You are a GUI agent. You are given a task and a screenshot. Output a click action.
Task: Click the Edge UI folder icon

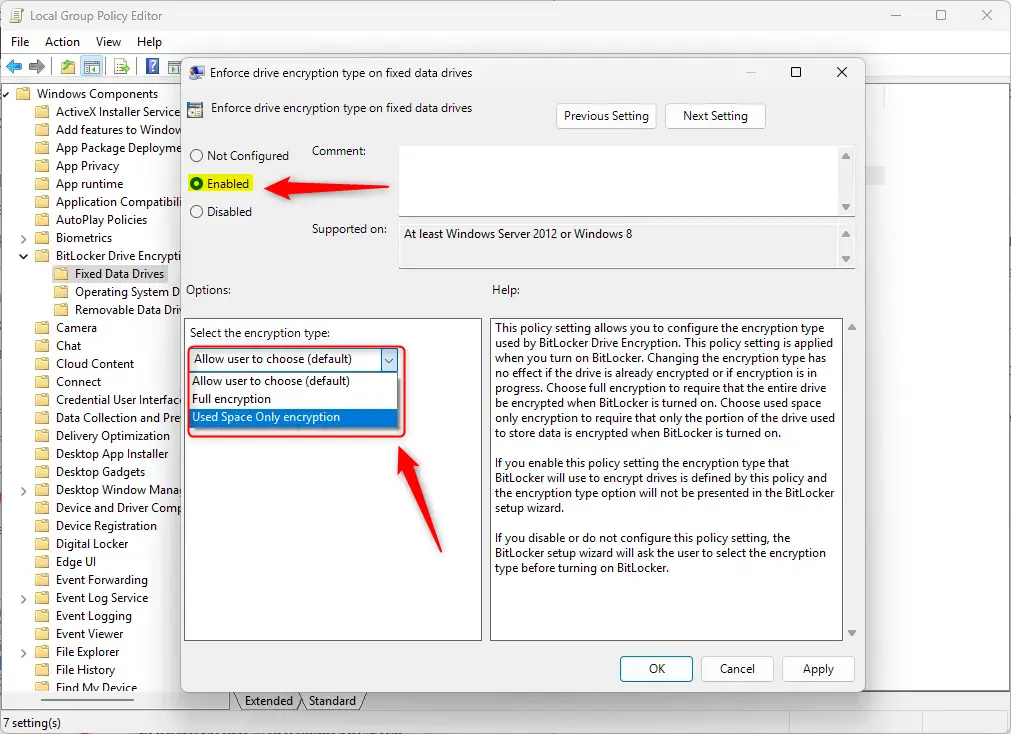[42, 562]
